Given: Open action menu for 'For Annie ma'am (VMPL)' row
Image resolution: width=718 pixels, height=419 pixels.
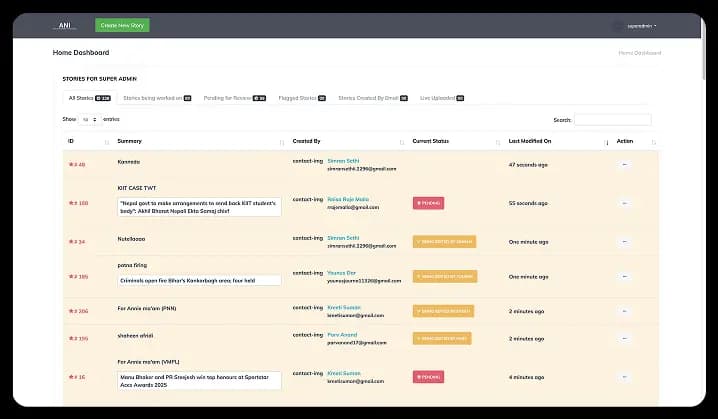Looking at the screenshot, I should click(625, 377).
